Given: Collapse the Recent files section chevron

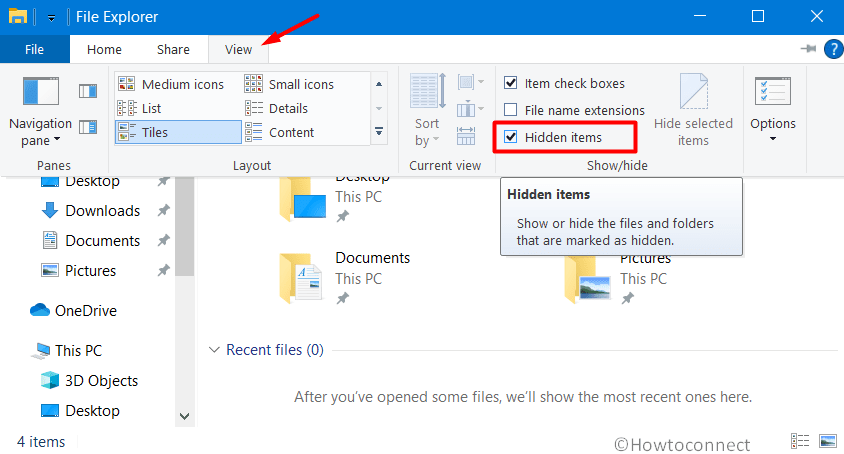Looking at the screenshot, I should click(214, 350).
